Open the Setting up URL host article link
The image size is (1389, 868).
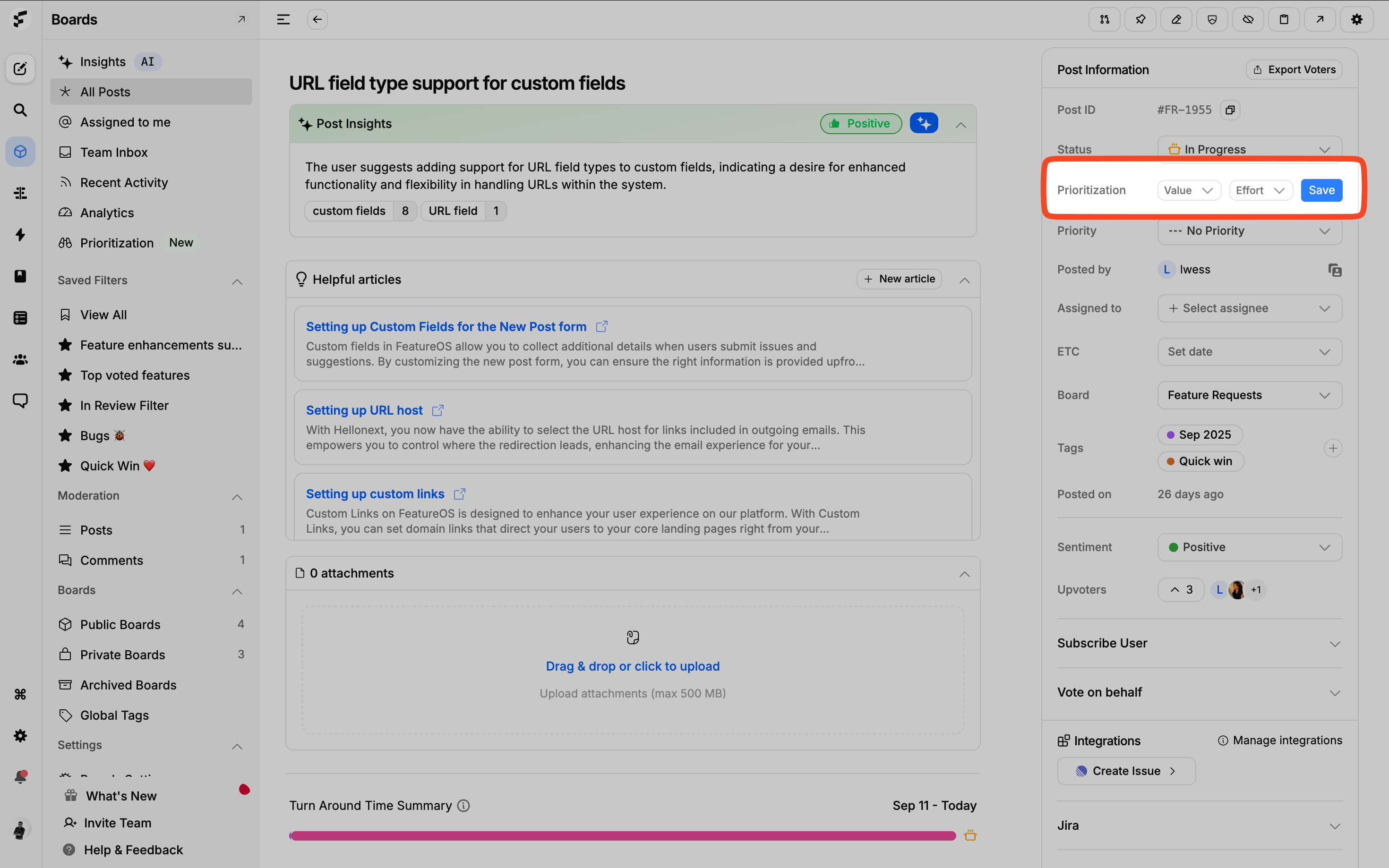pyautogui.click(x=364, y=410)
